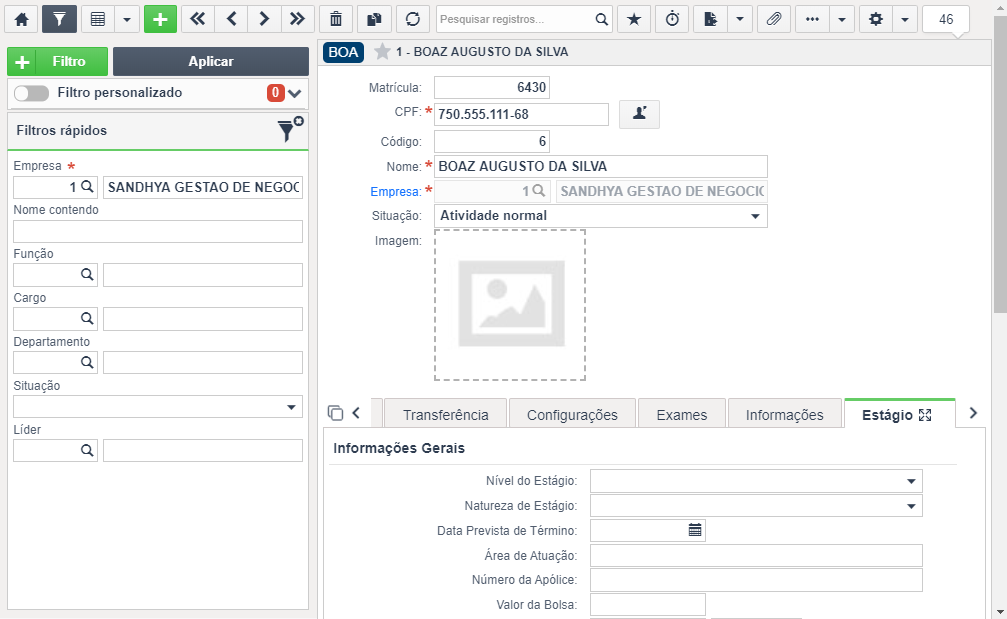Switch to the Transferência tab

pos(446,415)
